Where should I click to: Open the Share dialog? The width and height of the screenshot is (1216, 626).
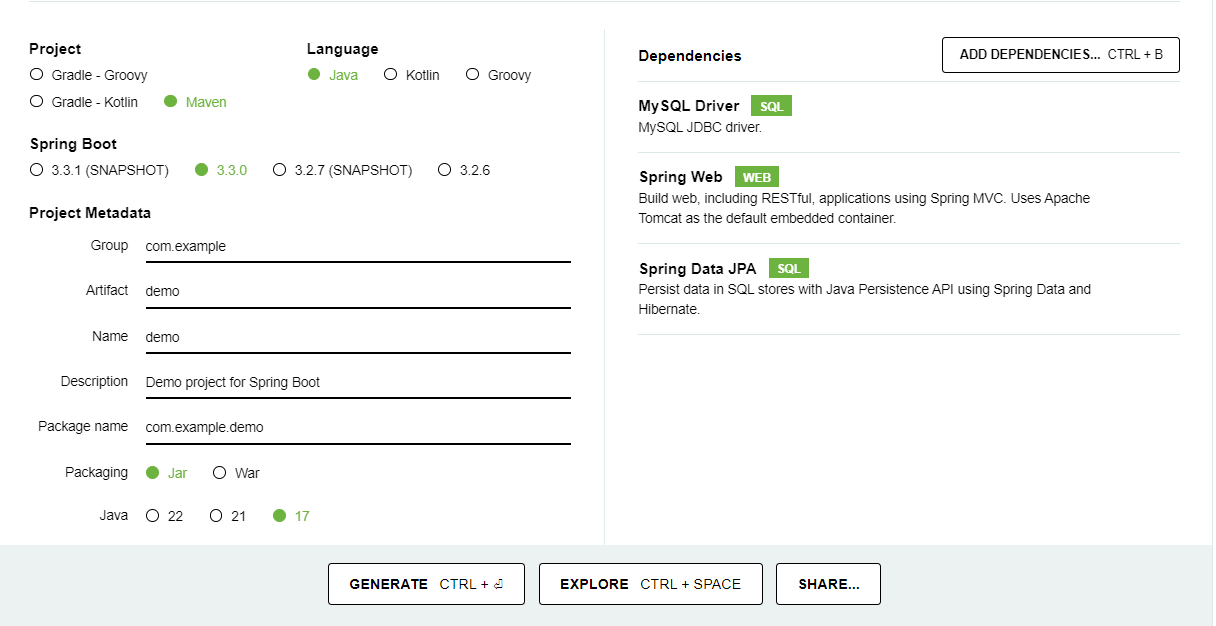tap(828, 584)
